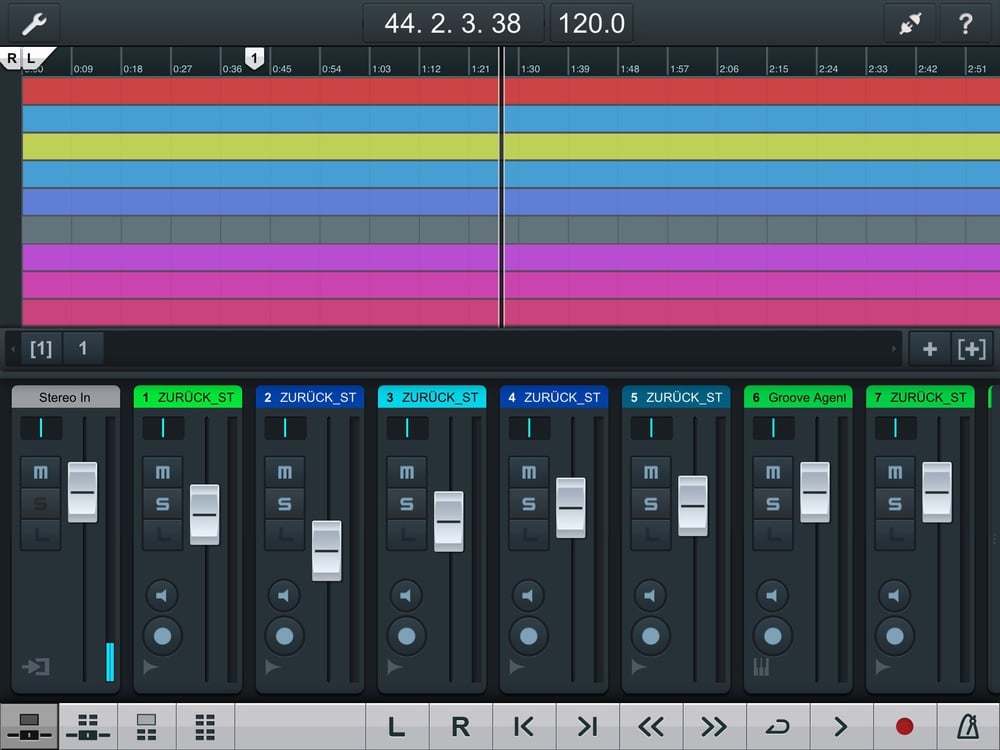Solo channel 4 ZURÜCK_ST
This screenshot has height=750, width=1000.
pyautogui.click(x=529, y=504)
